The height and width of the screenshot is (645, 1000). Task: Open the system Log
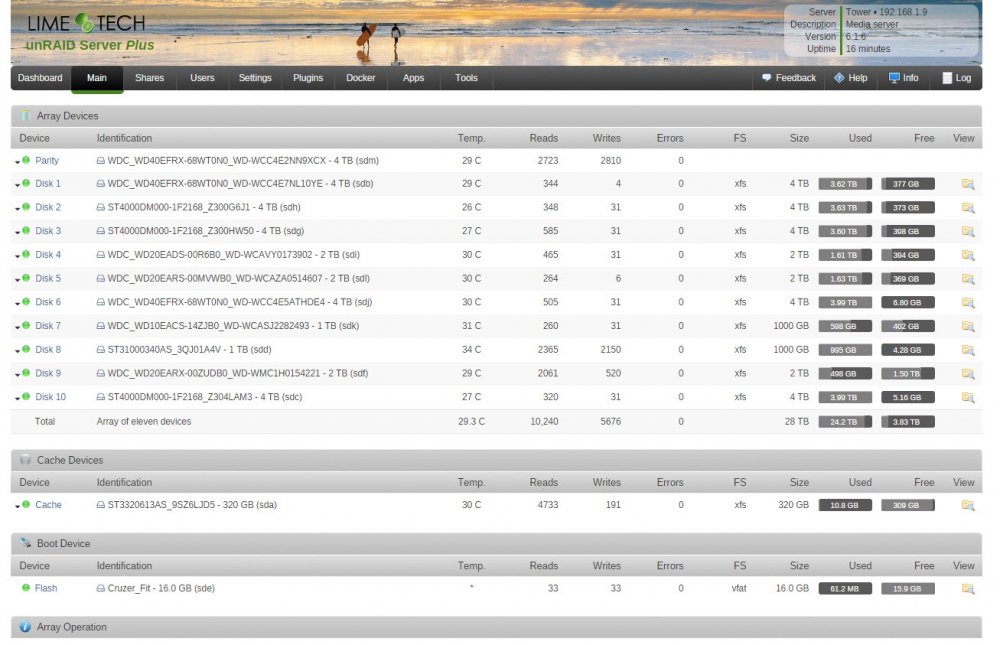(957, 78)
